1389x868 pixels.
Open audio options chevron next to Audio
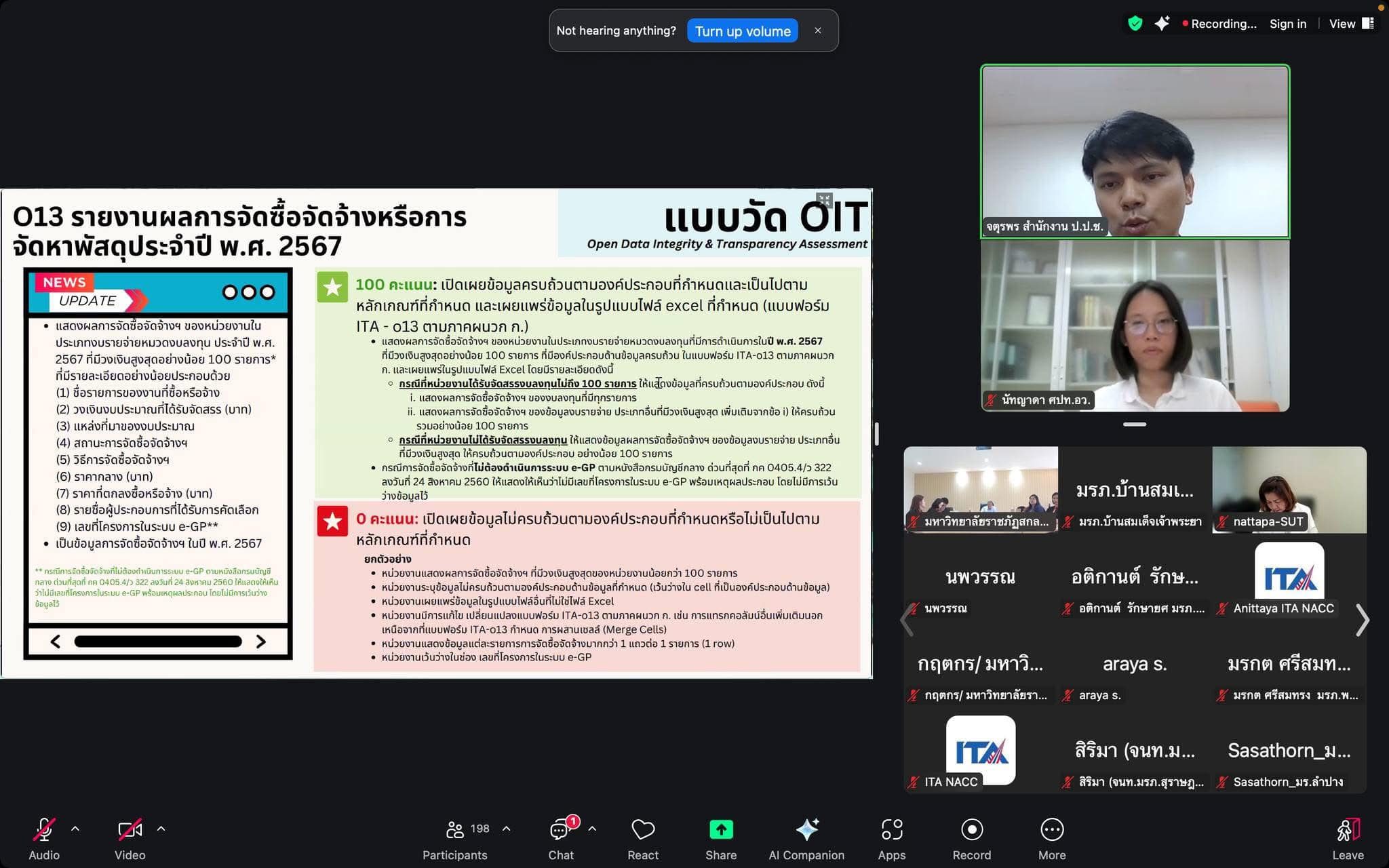75,829
